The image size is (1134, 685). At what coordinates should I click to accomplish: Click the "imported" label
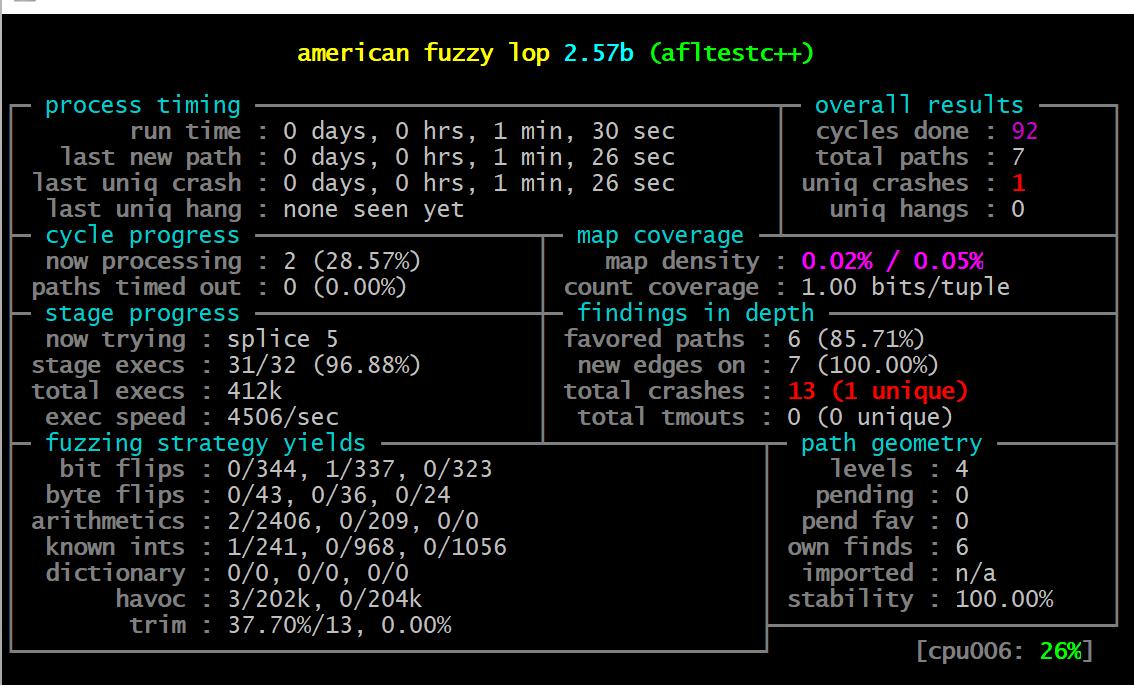tap(857, 574)
